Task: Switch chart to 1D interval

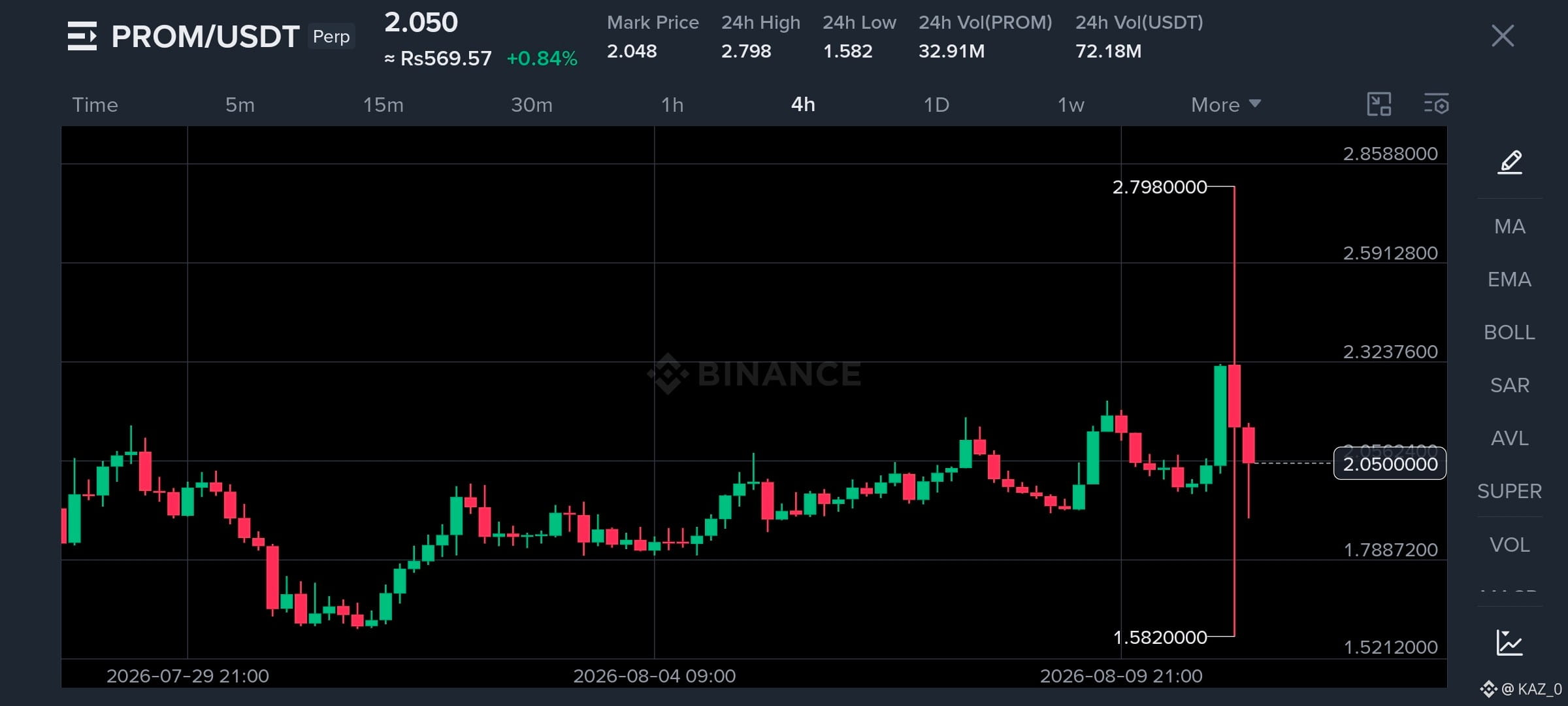Action: [936, 105]
